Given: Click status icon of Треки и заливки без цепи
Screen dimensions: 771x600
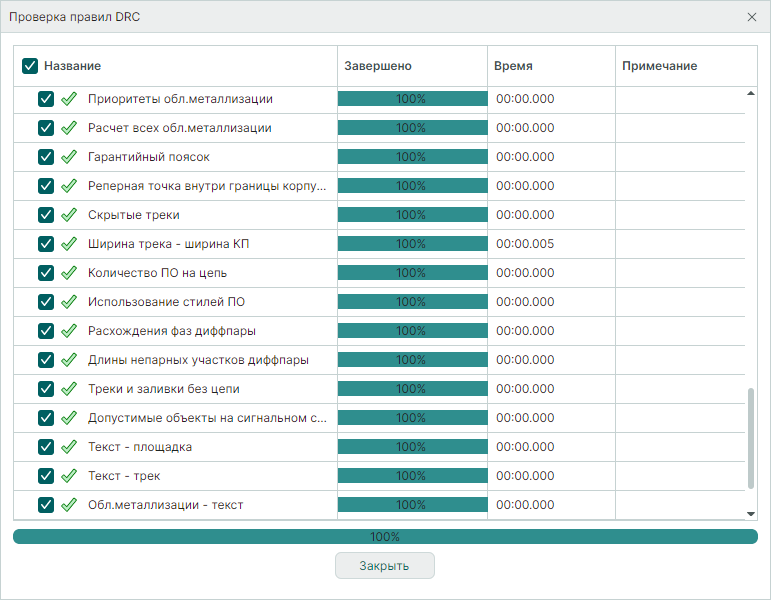Looking at the screenshot, I should [69, 389].
